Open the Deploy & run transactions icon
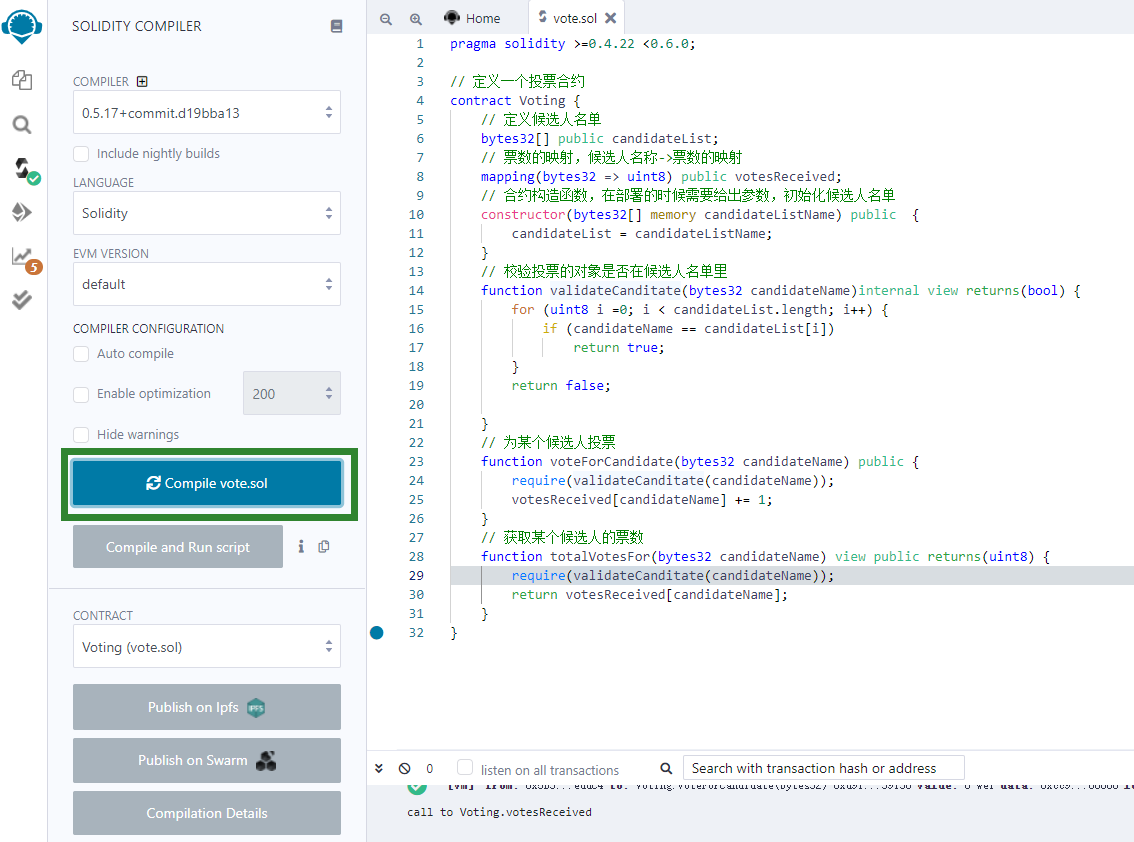This screenshot has width=1134, height=842. click(x=22, y=212)
